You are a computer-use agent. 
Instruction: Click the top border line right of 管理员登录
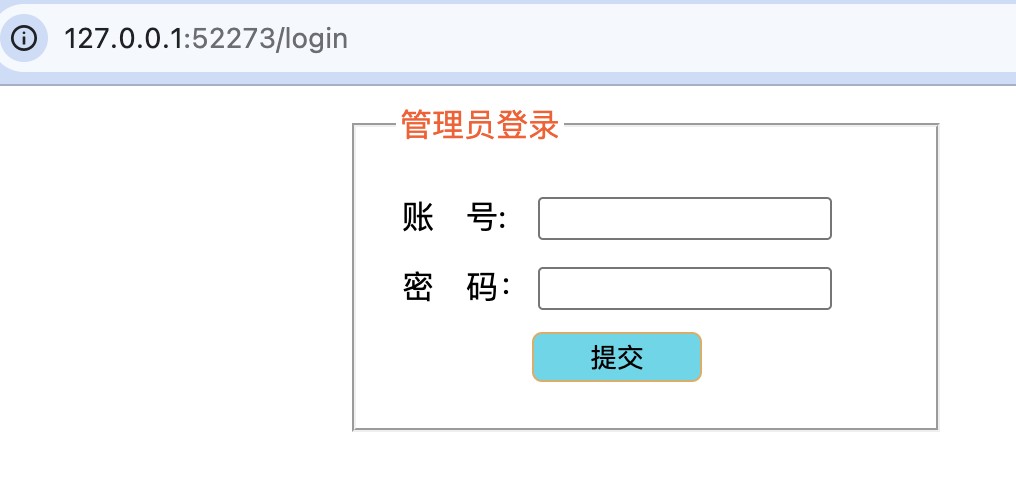point(750,125)
